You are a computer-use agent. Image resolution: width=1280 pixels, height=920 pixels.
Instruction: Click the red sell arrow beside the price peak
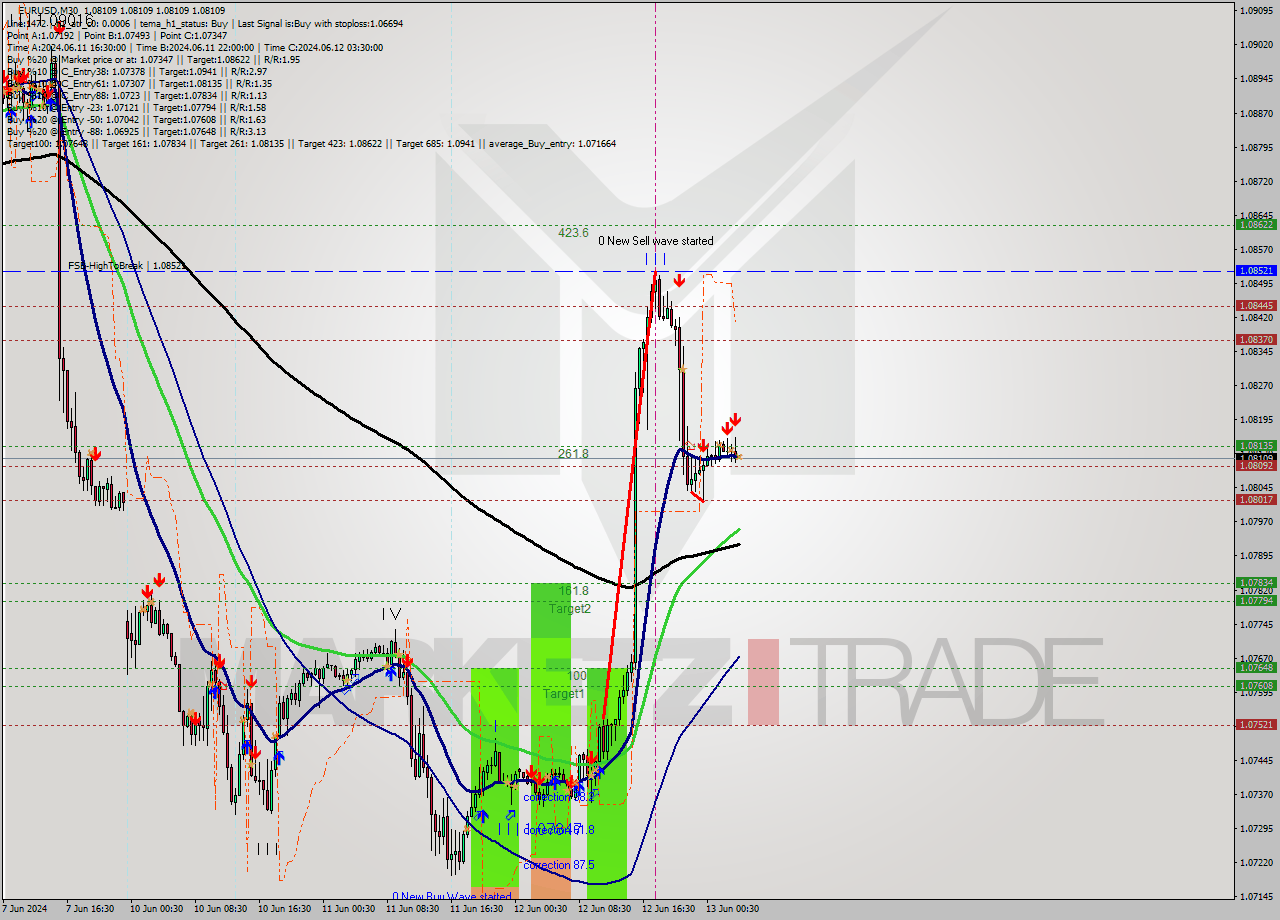679,281
